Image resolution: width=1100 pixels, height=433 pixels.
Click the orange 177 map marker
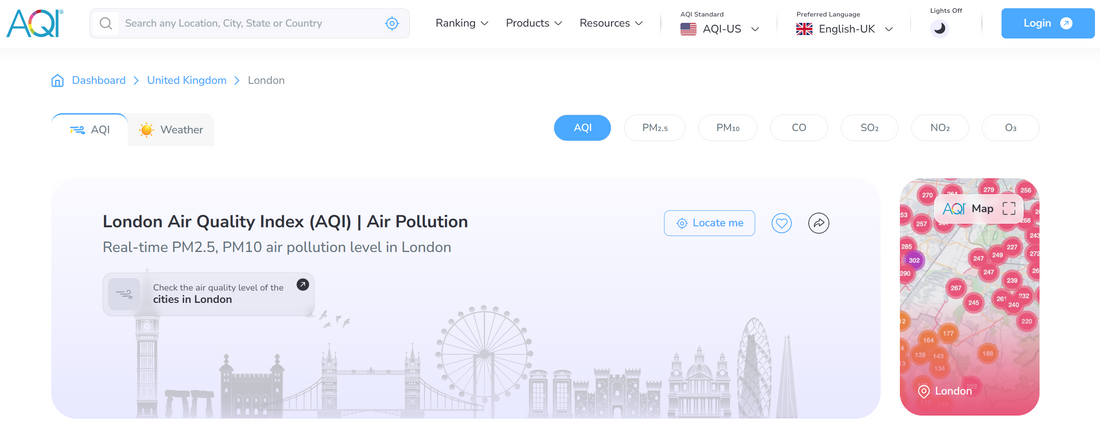(x=948, y=333)
